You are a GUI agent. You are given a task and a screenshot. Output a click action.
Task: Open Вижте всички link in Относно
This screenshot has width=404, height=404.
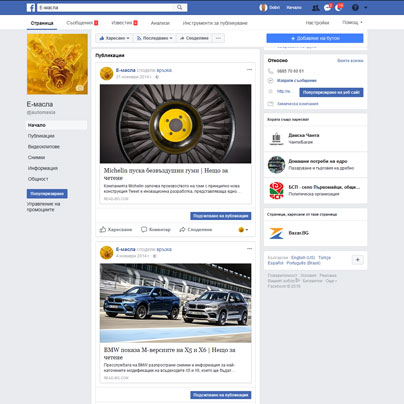(x=350, y=61)
